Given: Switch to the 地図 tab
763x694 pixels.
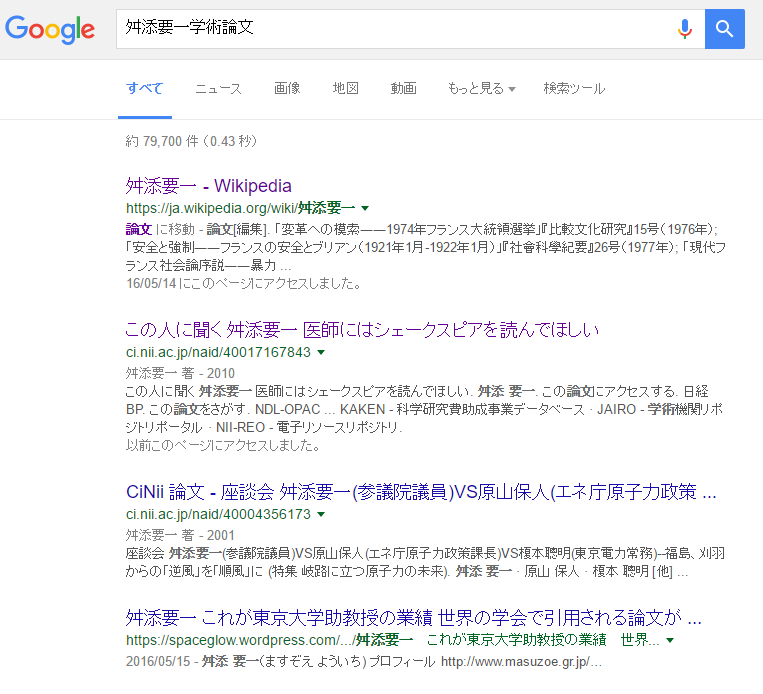Looking at the screenshot, I should 346,88.
